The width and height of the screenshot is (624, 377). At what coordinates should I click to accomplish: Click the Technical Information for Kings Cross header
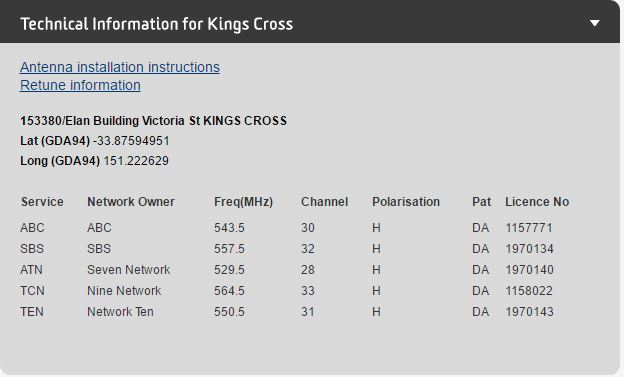pos(157,24)
